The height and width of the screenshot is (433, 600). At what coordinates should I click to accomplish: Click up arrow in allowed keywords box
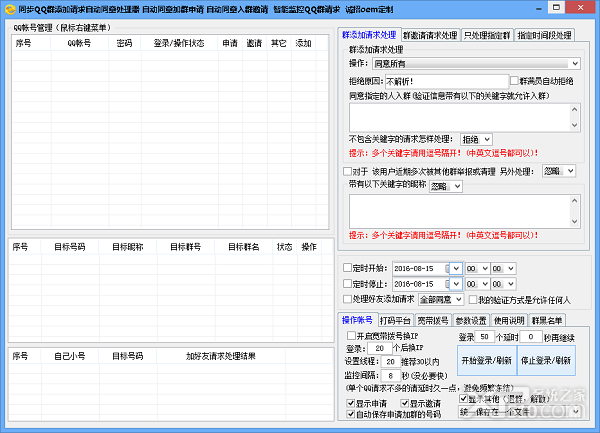574,109
